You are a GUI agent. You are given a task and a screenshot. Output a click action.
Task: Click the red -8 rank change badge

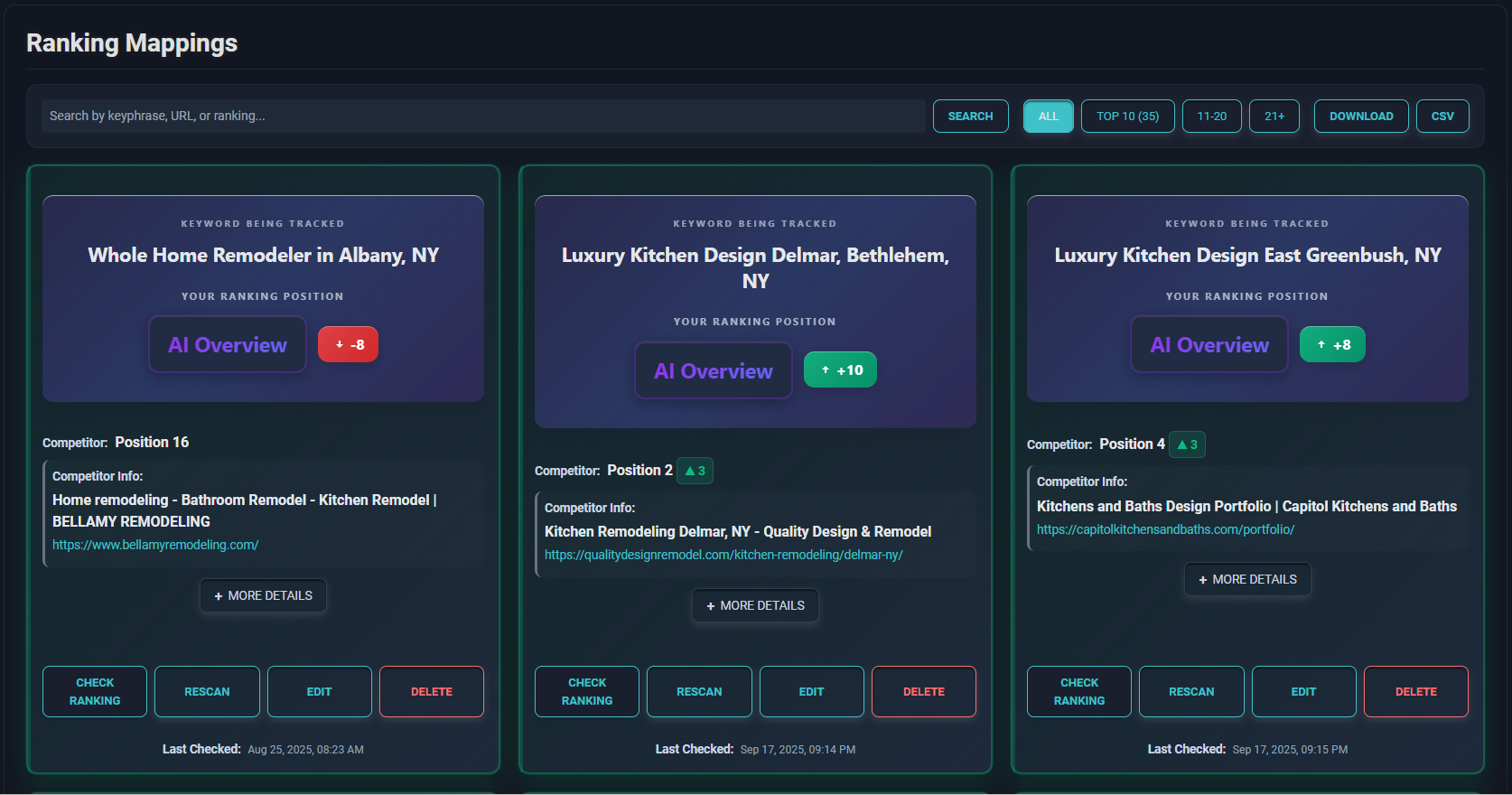click(x=349, y=344)
